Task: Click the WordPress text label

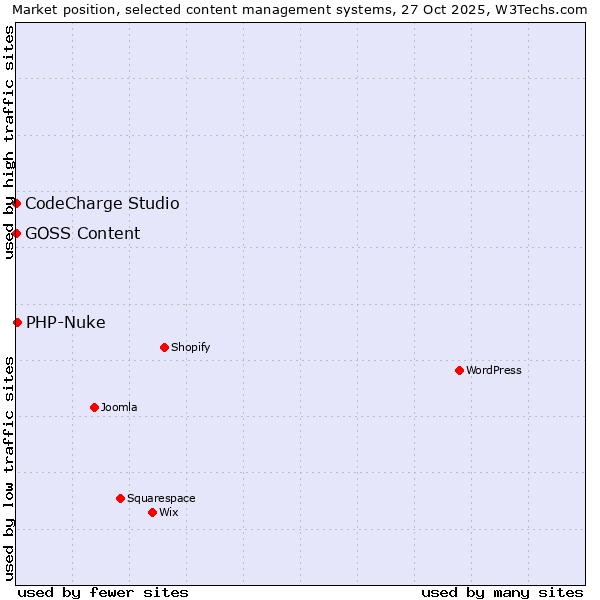Action: (x=494, y=371)
